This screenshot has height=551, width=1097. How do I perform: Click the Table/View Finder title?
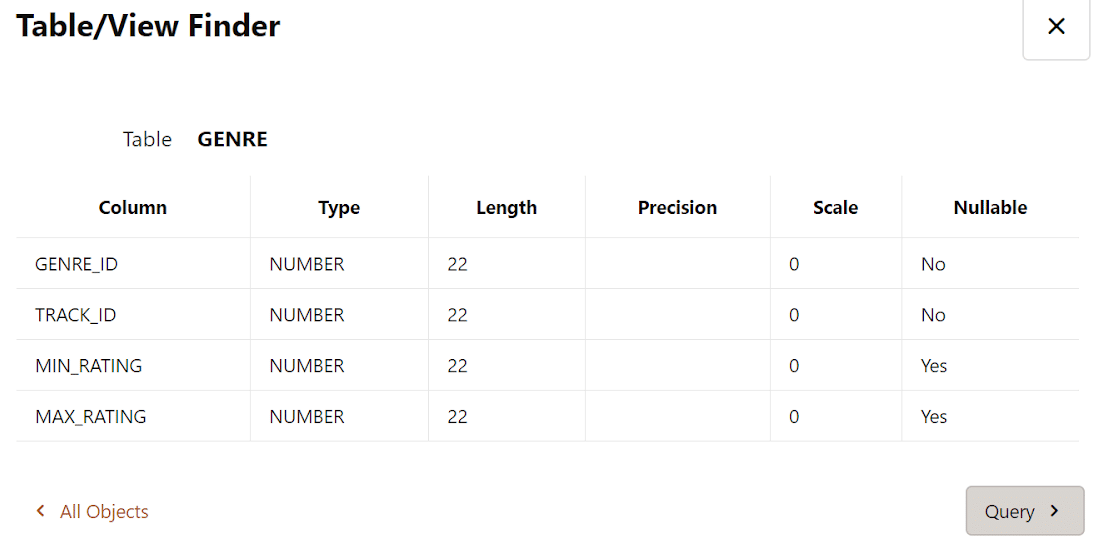tap(148, 26)
